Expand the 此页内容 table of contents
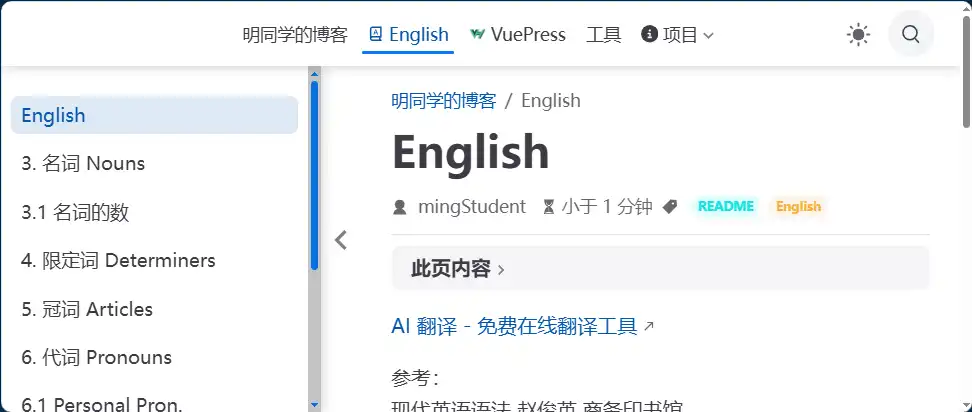972x412 pixels. coord(459,268)
